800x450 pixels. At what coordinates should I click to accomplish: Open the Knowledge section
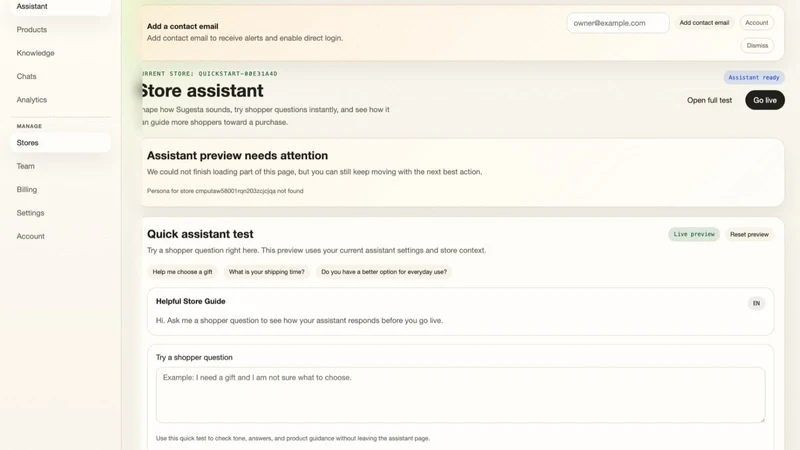pyautogui.click(x=60, y=53)
